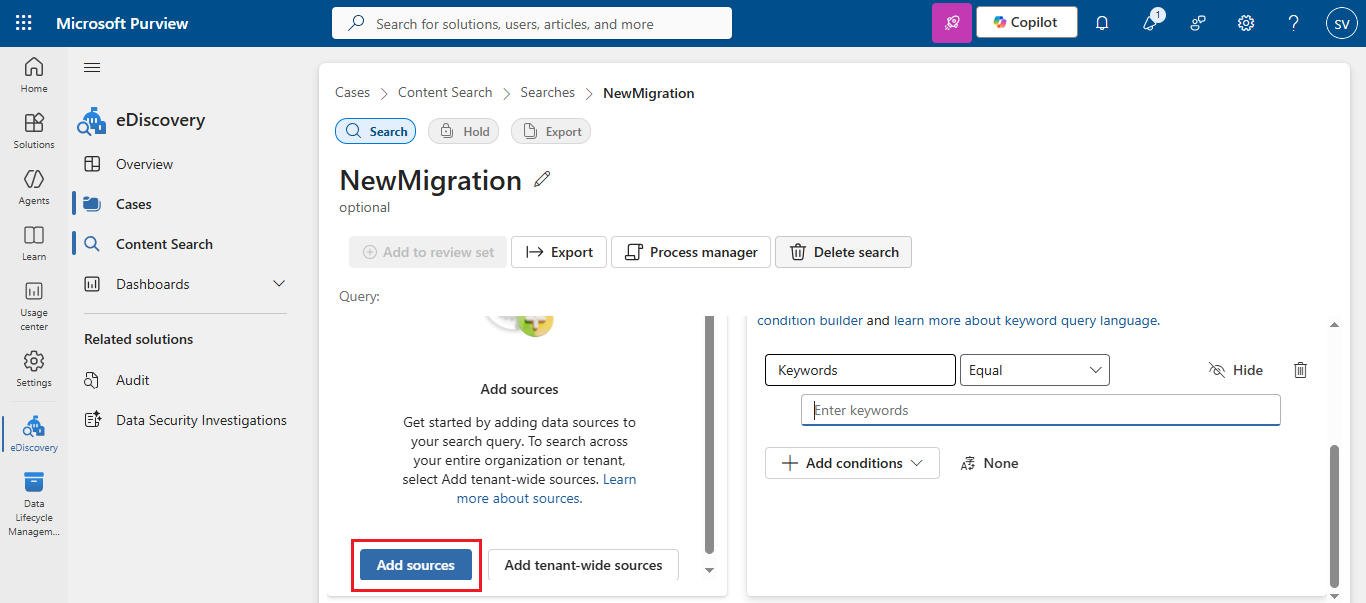This screenshot has height=603, width=1366.
Task: Click the Searches breadcrumb
Action: point(547,92)
